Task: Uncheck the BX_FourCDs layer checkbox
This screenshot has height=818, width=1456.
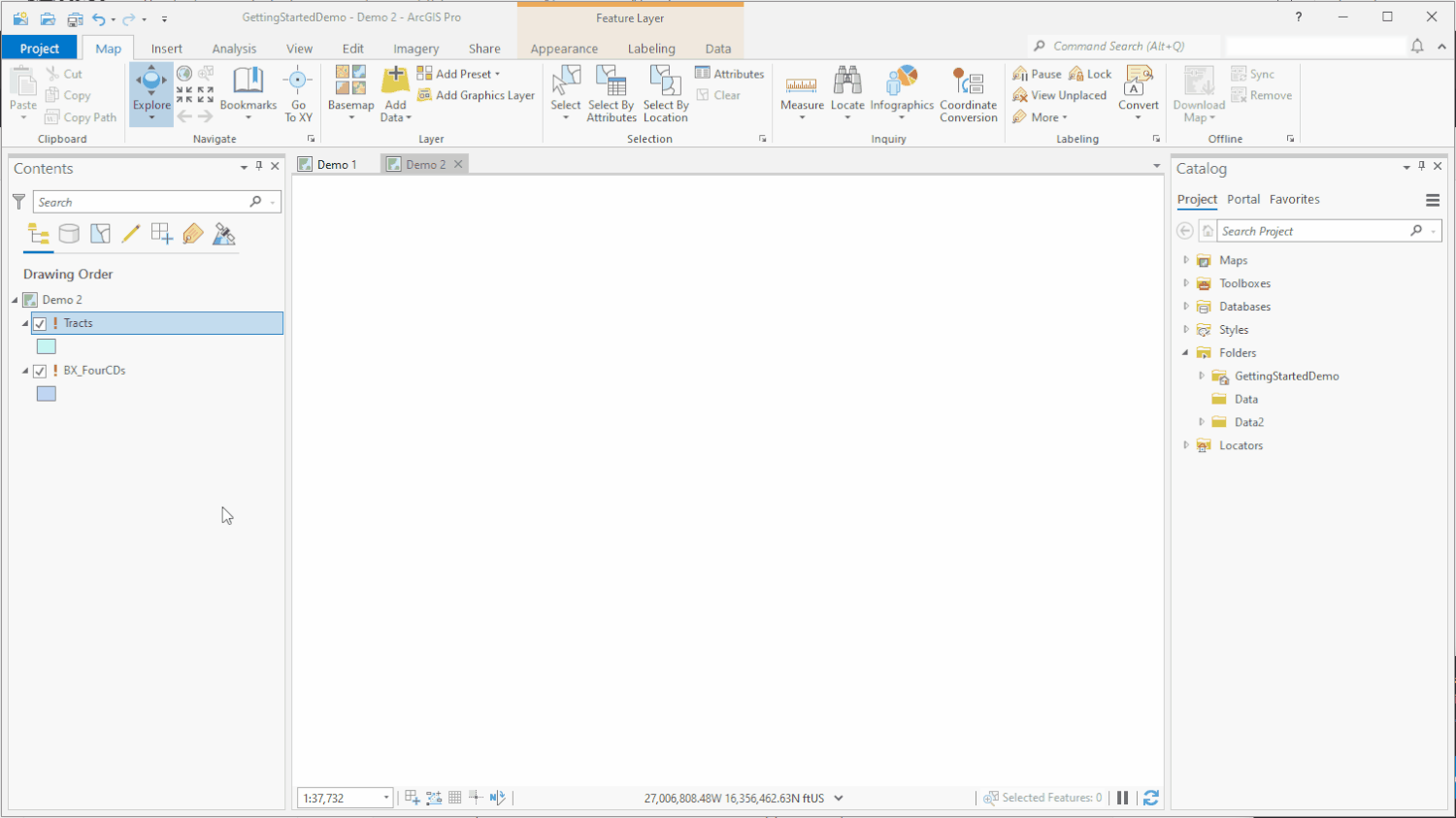Action: tap(40, 371)
